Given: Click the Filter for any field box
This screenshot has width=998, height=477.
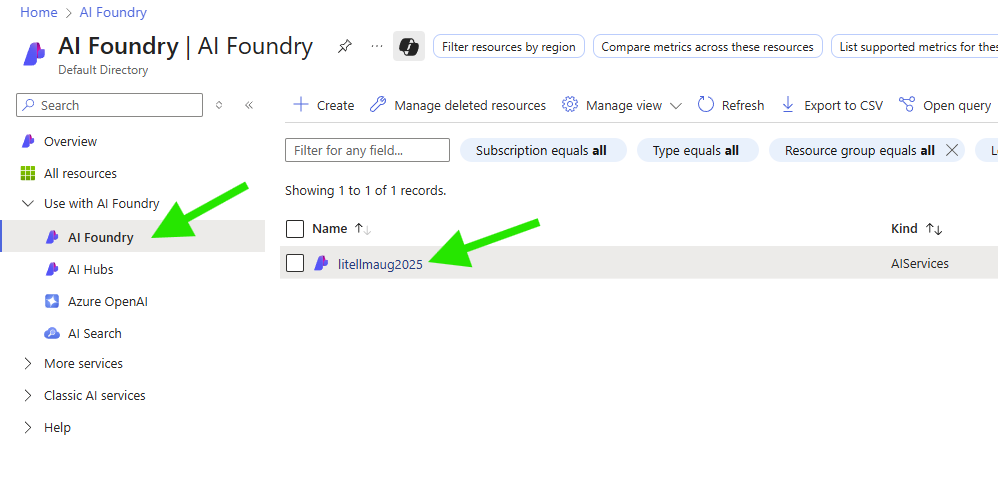Looking at the screenshot, I should click(x=367, y=150).
